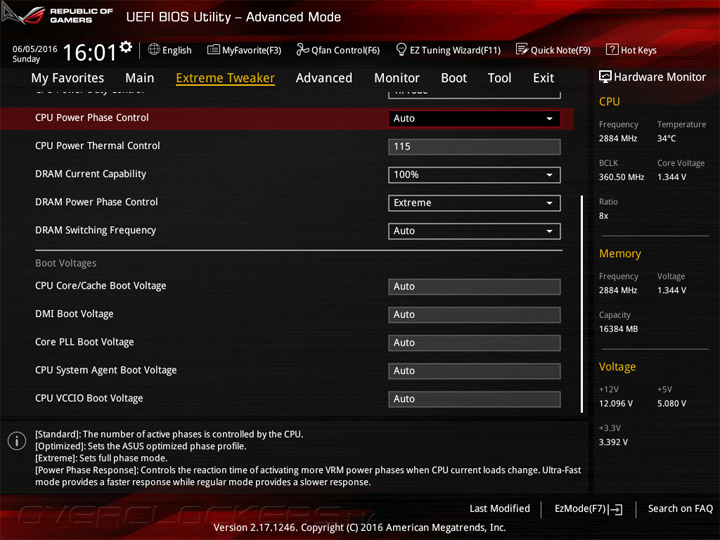Click CPU temperature 34°C reading
This screenshot has width=720, height=540.
(666, 138)
